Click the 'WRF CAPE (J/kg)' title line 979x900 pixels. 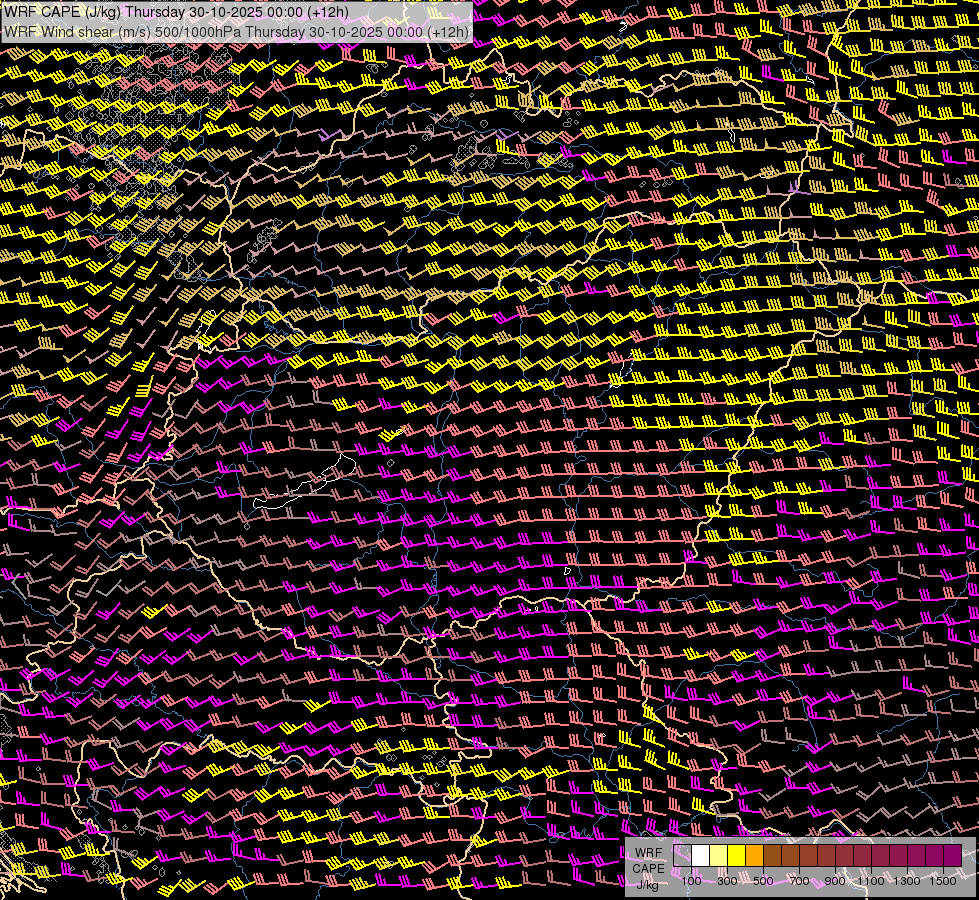(176, 12)
